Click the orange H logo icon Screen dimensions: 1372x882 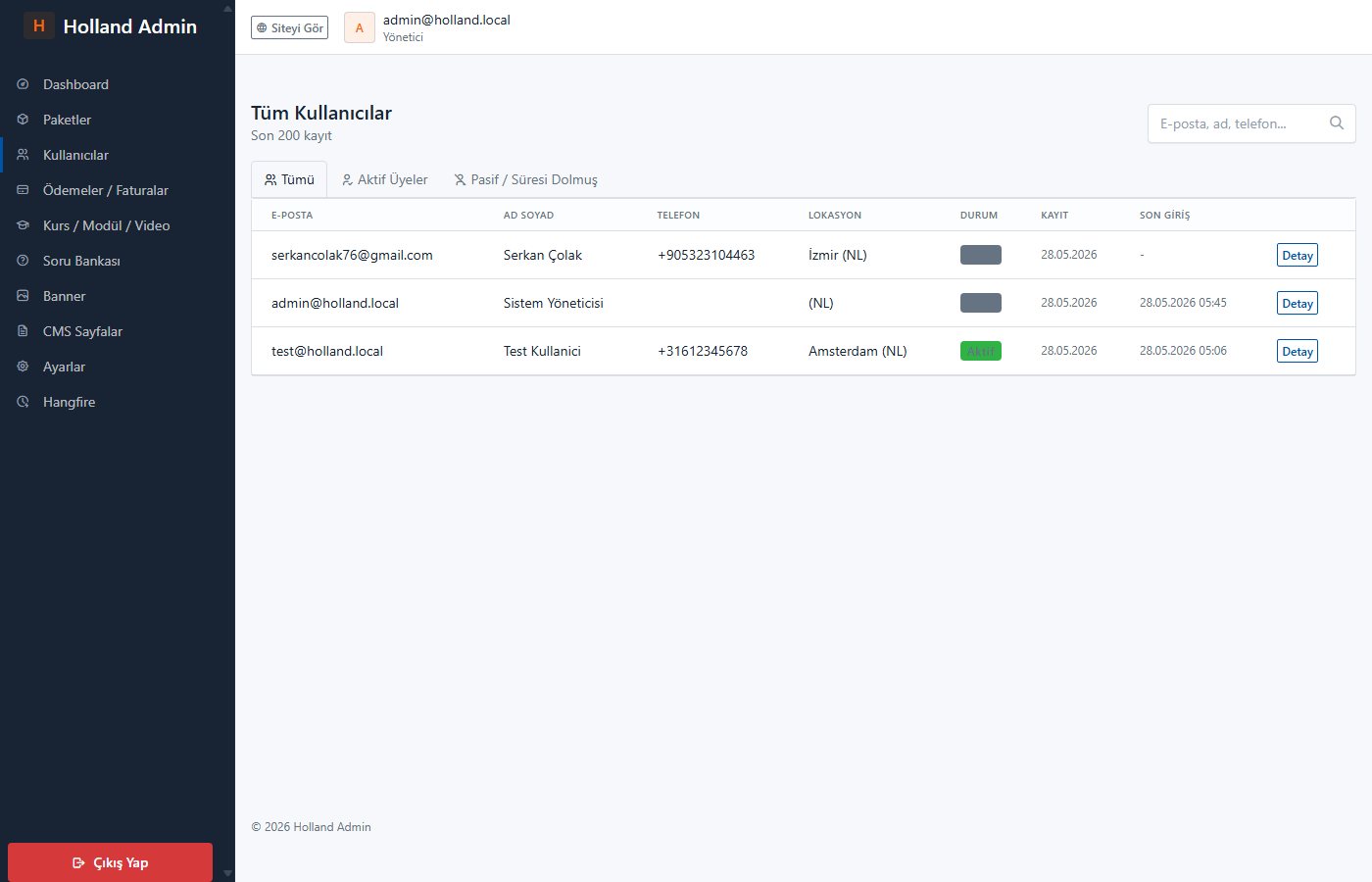pos(39,25)
